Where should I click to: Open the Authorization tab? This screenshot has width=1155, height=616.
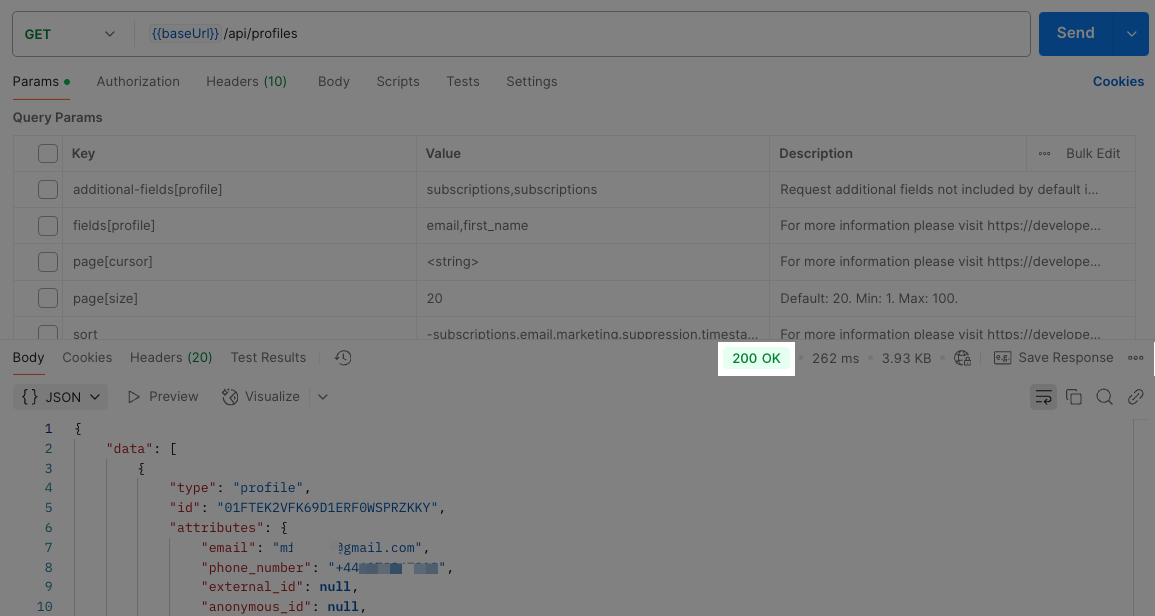pos(138,81)
